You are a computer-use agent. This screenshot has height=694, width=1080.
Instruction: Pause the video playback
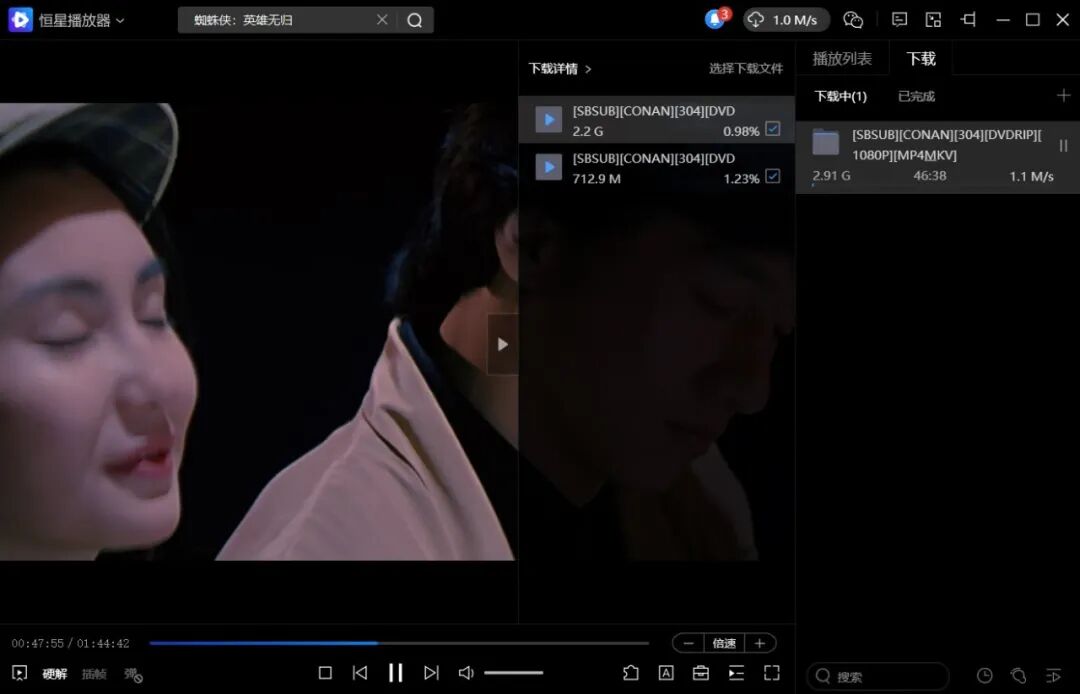(395, 673)
